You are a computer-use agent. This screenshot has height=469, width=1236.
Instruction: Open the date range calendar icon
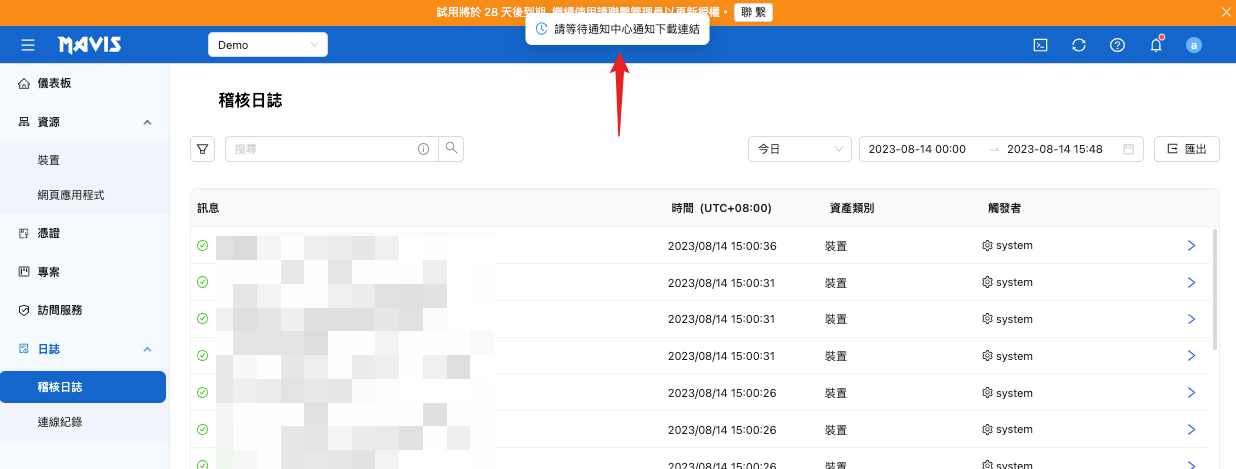(1129, 149)
